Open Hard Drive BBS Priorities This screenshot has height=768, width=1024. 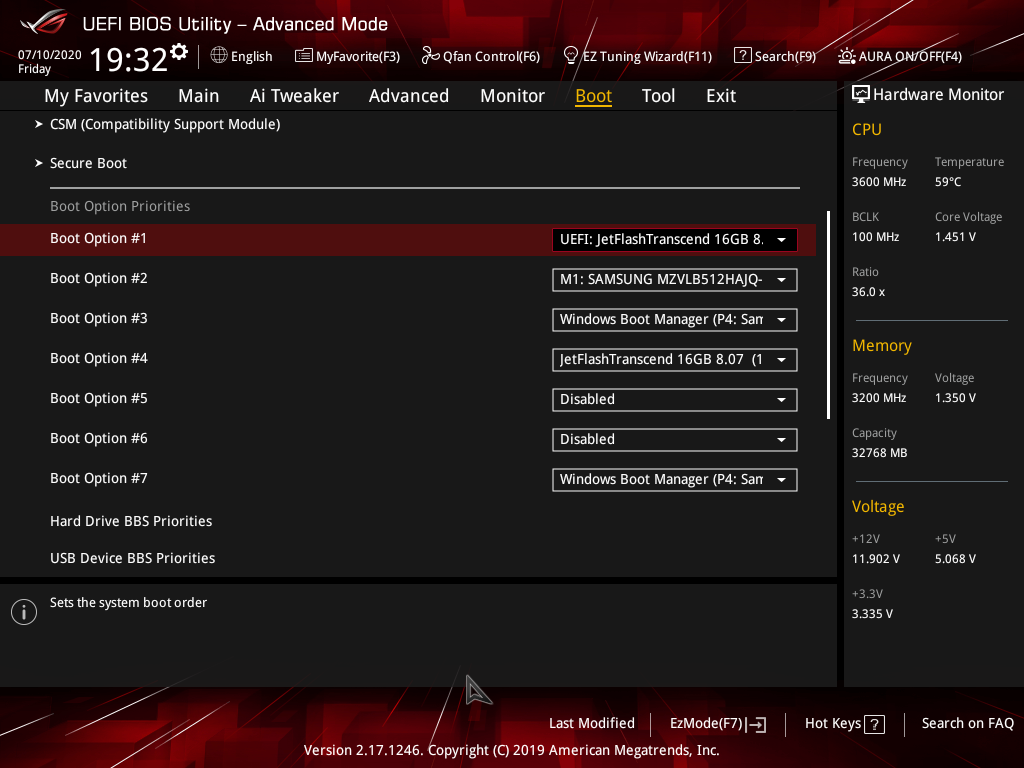[x=131, y=521]
